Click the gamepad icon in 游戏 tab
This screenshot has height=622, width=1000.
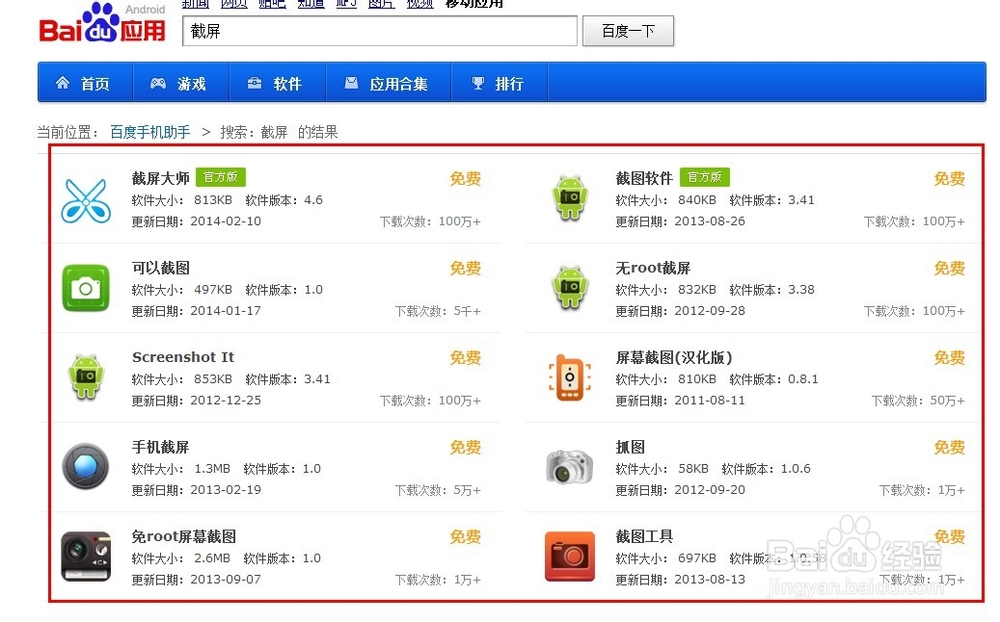158,83
